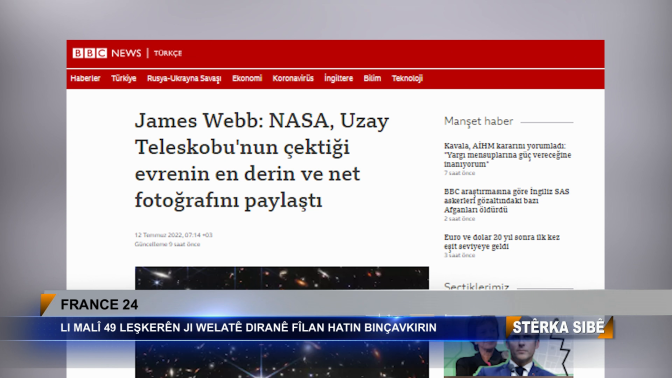Open the Koronavirüs section

pos(293,78)
